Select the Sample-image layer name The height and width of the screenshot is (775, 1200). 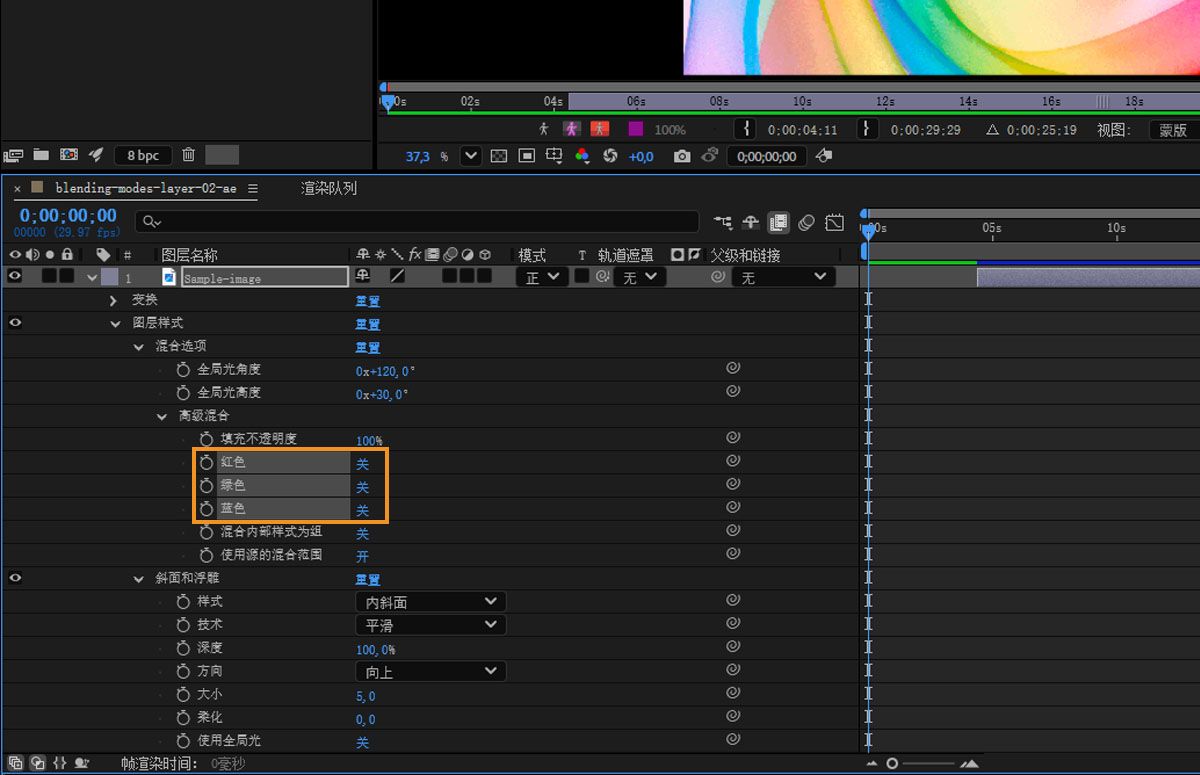264,277
